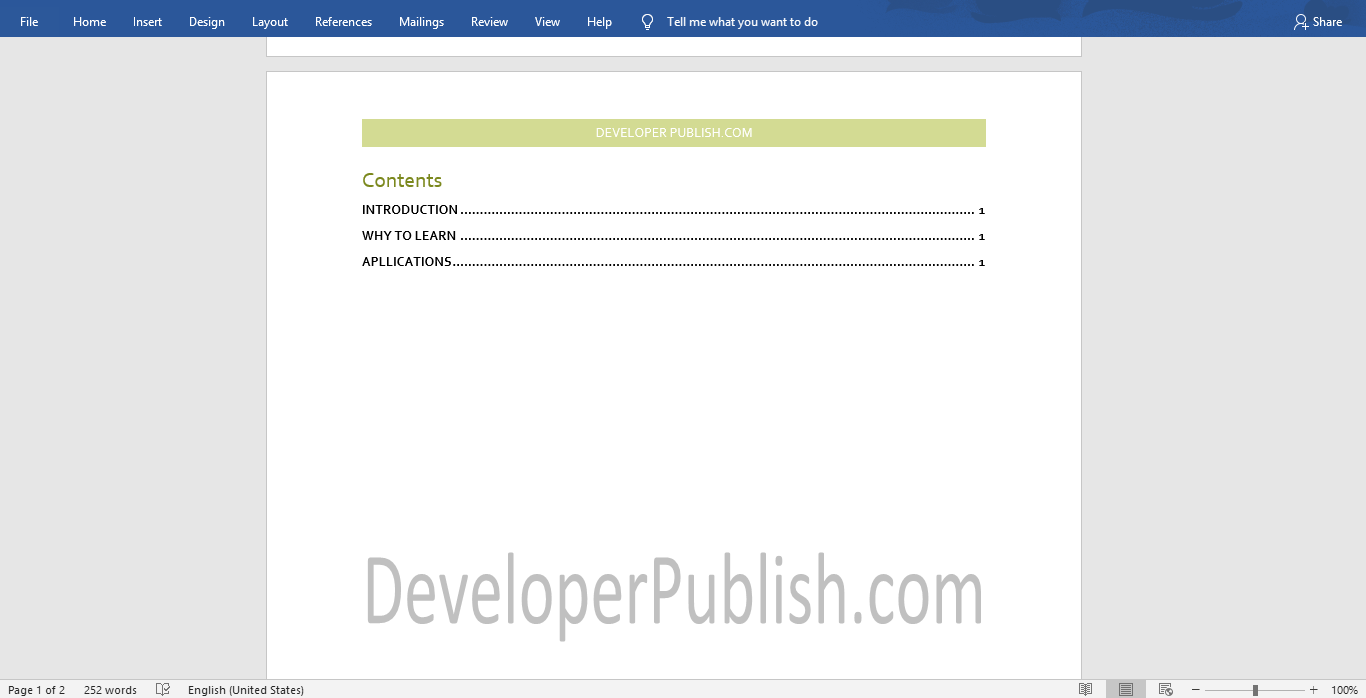Select the Print Layout view icon
1366x698 pixels.
tap(1124, 689)
